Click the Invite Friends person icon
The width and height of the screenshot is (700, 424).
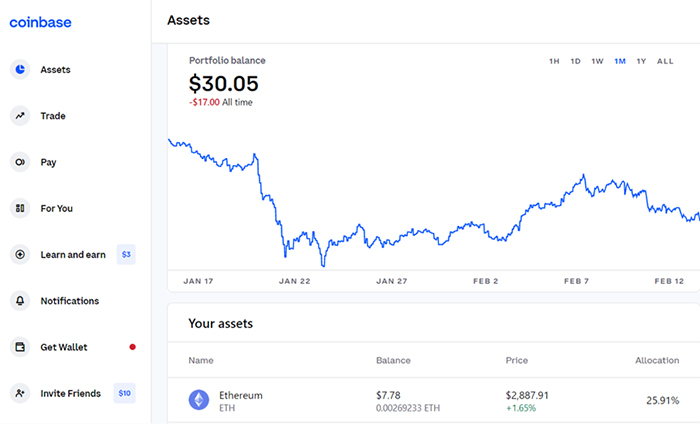(20, 393)
